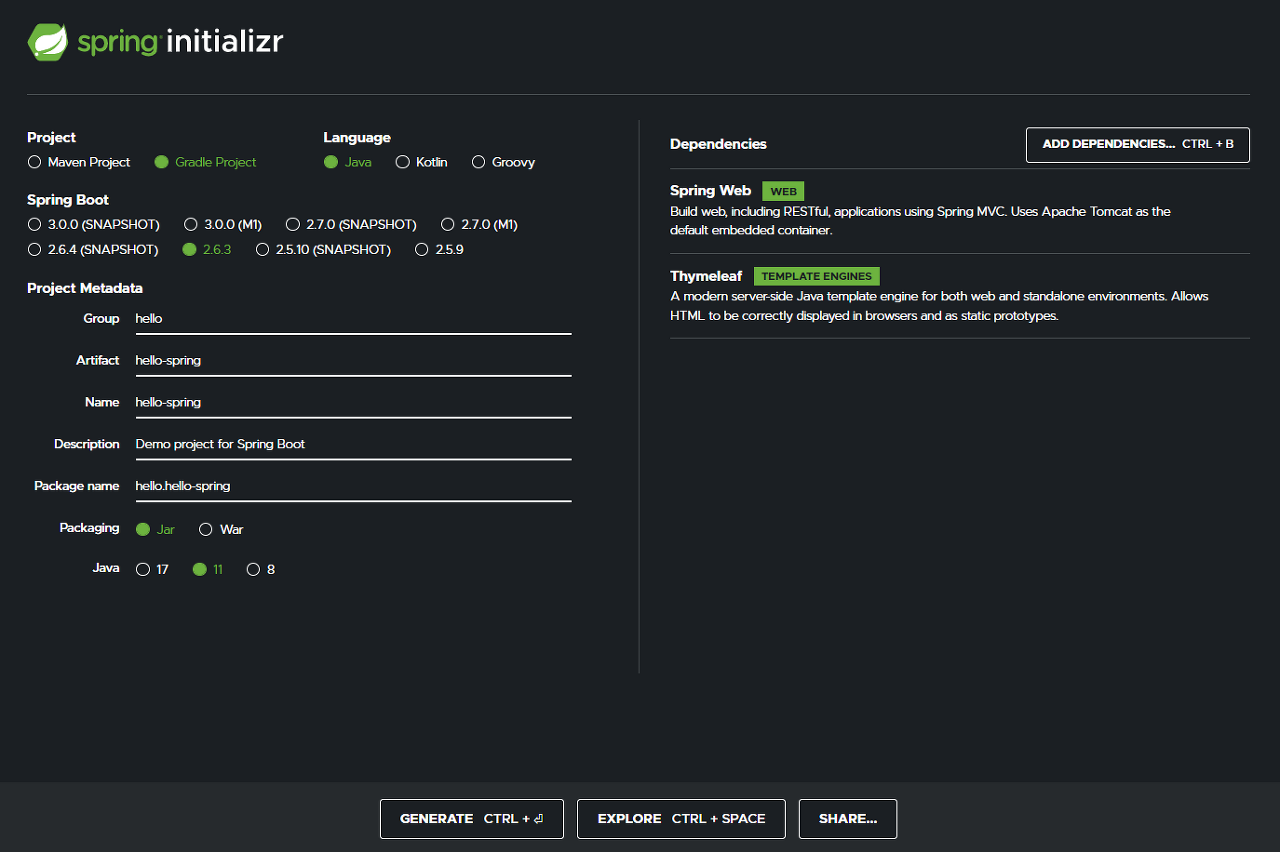This screenshot has width=1280, height=852.
Task: Click the Thymeleaf description text
Action: (x=940, y=306)
